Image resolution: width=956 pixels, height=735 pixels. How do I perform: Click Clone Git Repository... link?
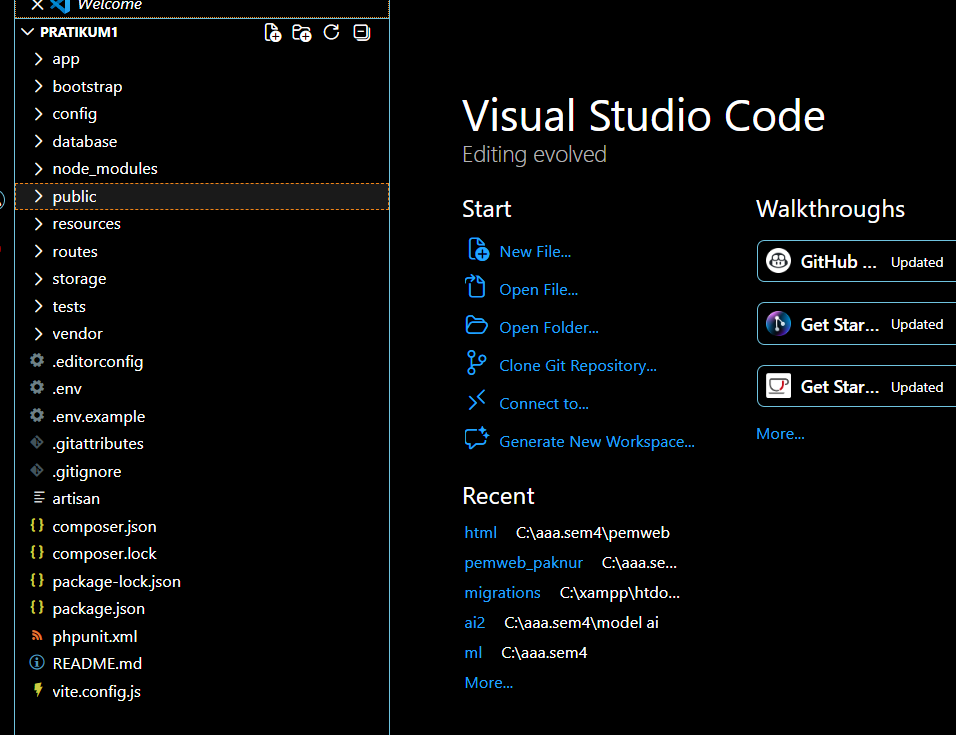tap(578, 366)
